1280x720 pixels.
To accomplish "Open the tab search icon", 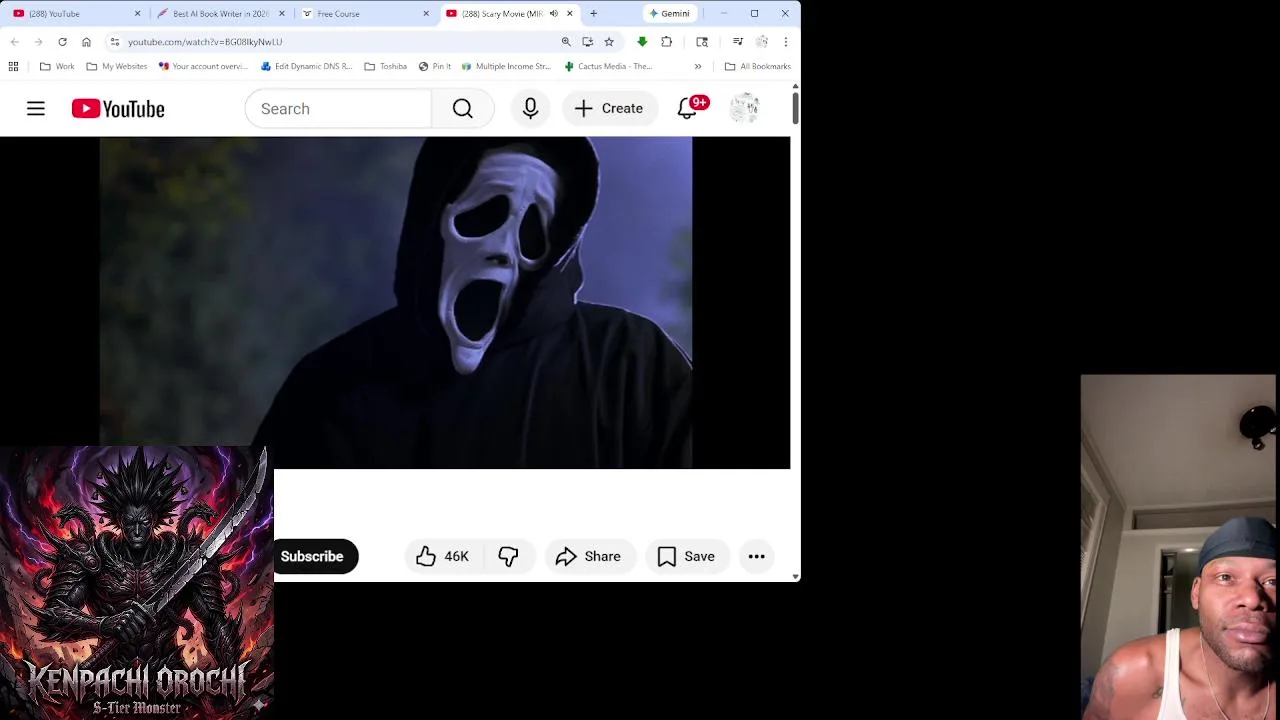I will [702, 42].
